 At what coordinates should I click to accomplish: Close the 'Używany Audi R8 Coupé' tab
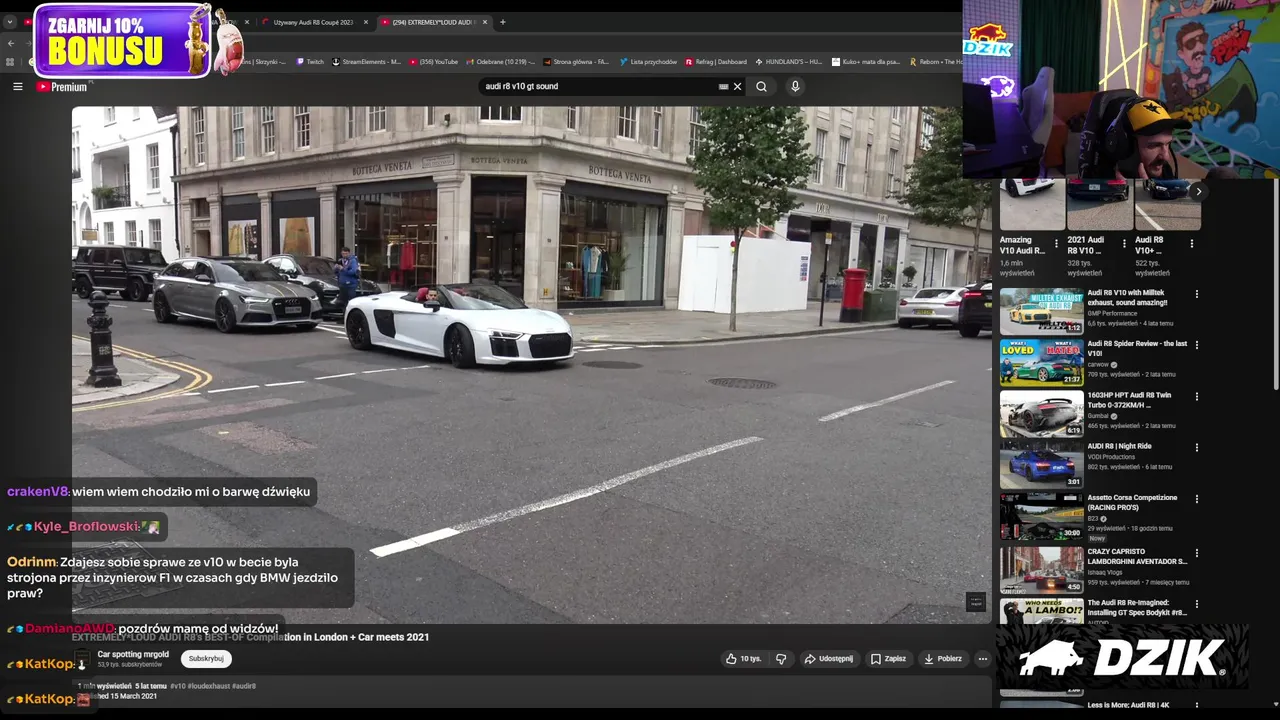coord(366,22)
